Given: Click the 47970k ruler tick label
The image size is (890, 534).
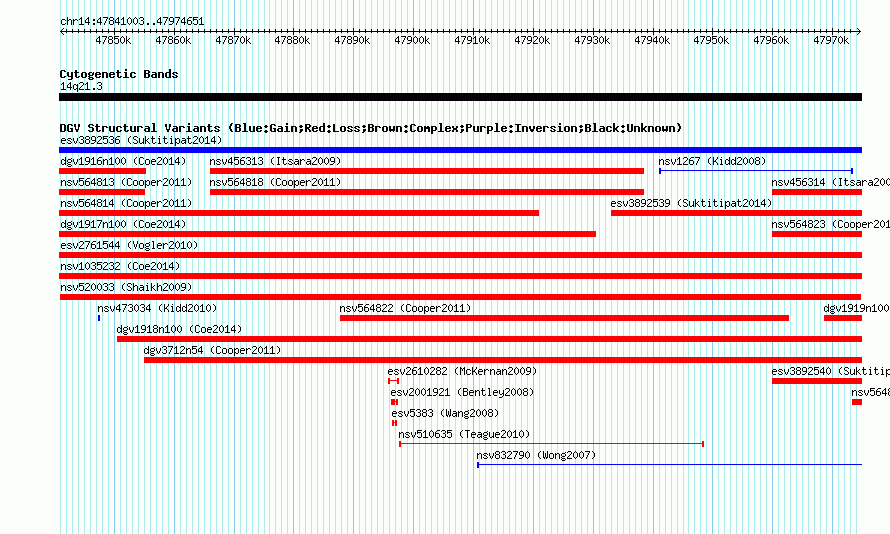Looking at the screenshot, I should point(831,40).
